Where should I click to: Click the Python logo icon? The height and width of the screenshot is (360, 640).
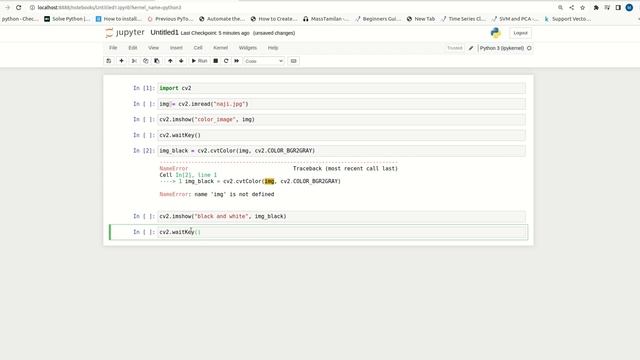(x=496, y=33)
